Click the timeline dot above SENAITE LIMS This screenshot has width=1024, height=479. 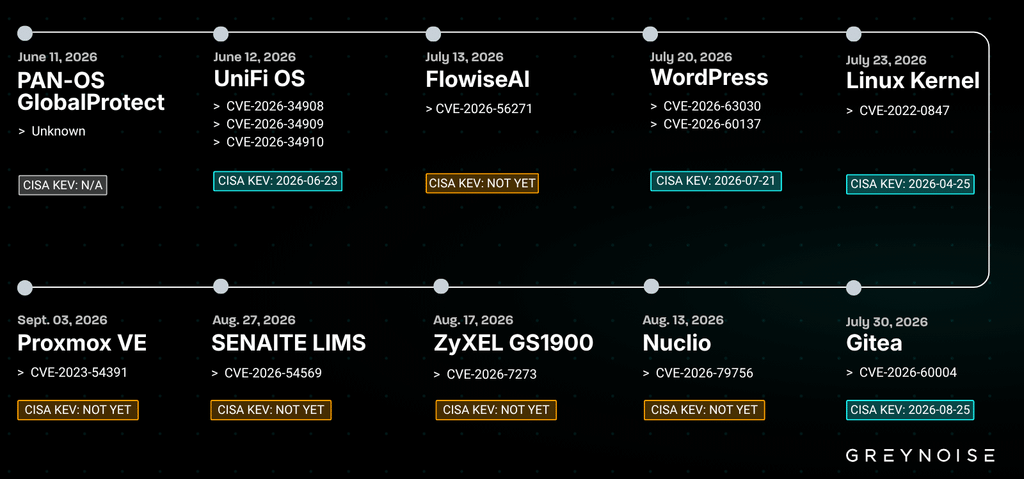tap(221, 286)
